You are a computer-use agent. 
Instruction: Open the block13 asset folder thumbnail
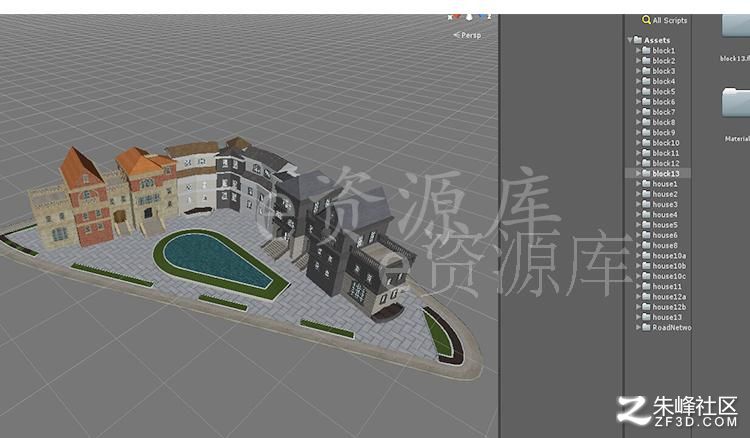736,25
